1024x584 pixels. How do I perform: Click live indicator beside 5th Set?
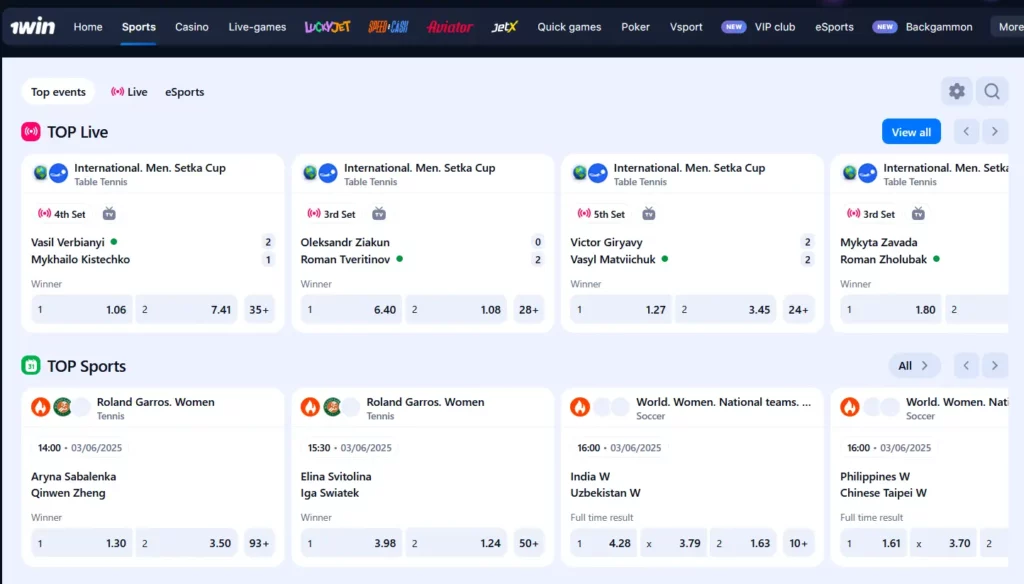pyautogui.click(x=584, y=214)
